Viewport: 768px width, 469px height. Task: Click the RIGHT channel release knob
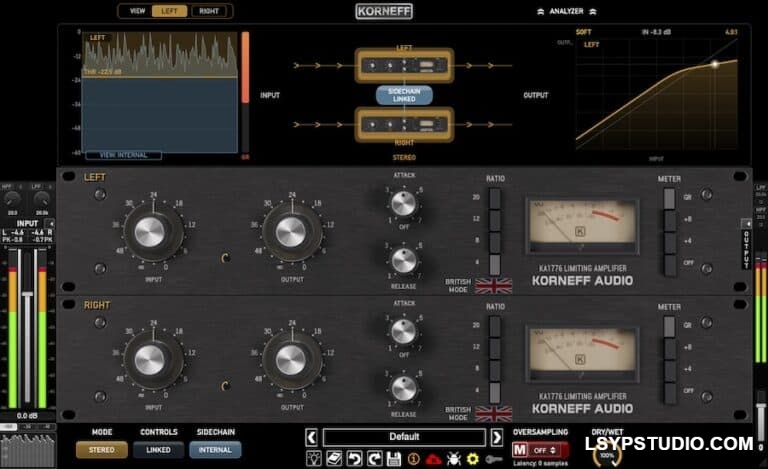pyautogui.click(x=404, y=389)
